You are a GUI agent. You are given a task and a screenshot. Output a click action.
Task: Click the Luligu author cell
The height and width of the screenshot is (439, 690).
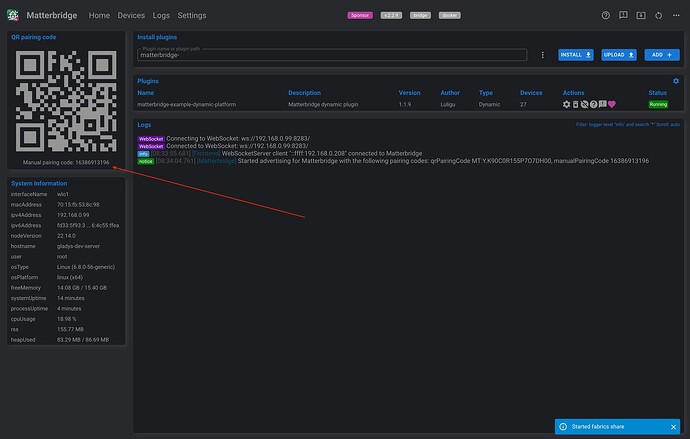coord(448,104)
